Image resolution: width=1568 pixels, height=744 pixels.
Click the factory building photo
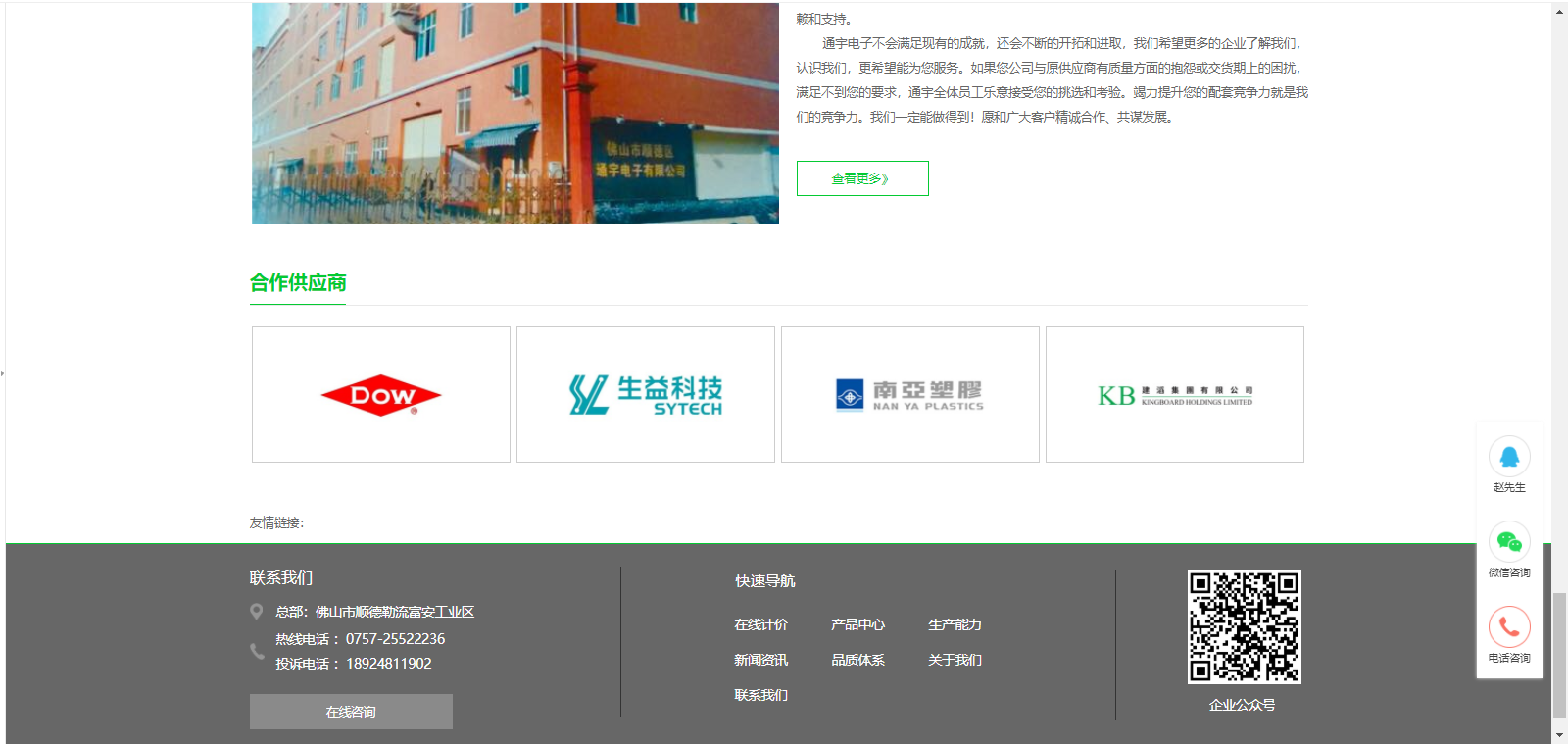coord(515,113)
